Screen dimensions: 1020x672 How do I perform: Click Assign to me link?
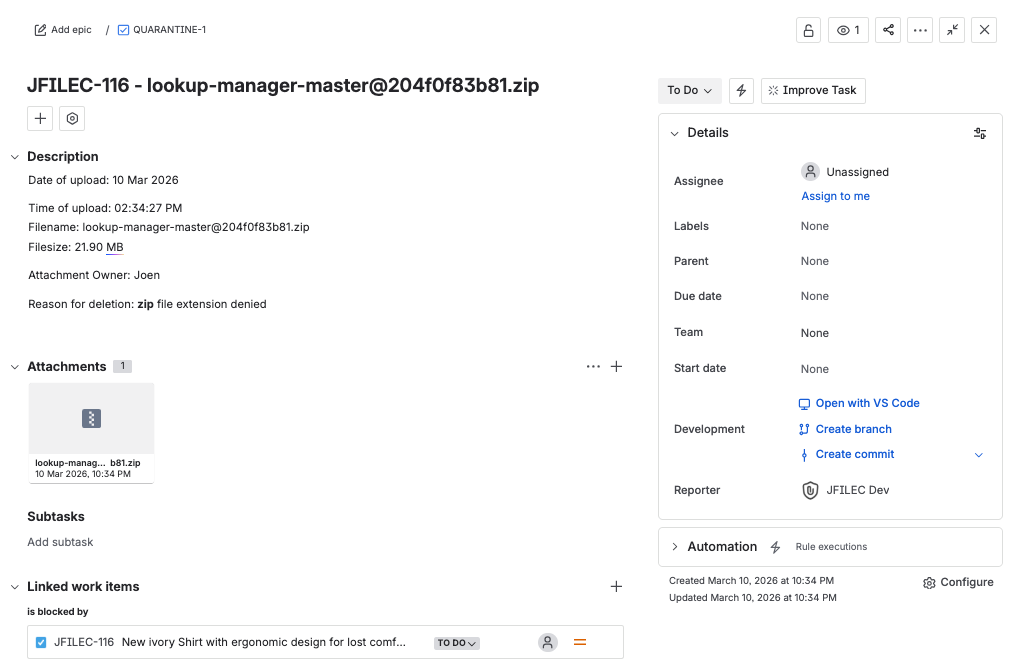pyautogui.click(x=835, y=196)
